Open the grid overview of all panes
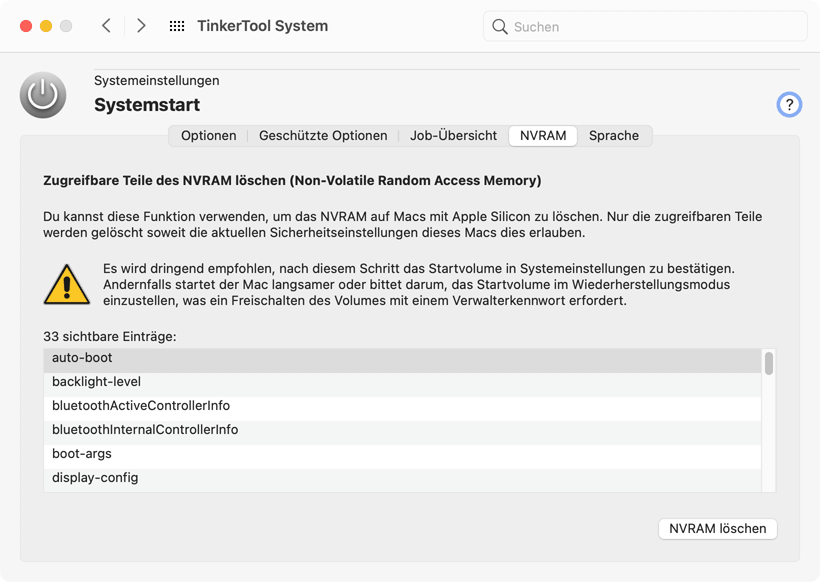This screenshot has height=582, width=820. pyautogui.click(x=177, y=26)
